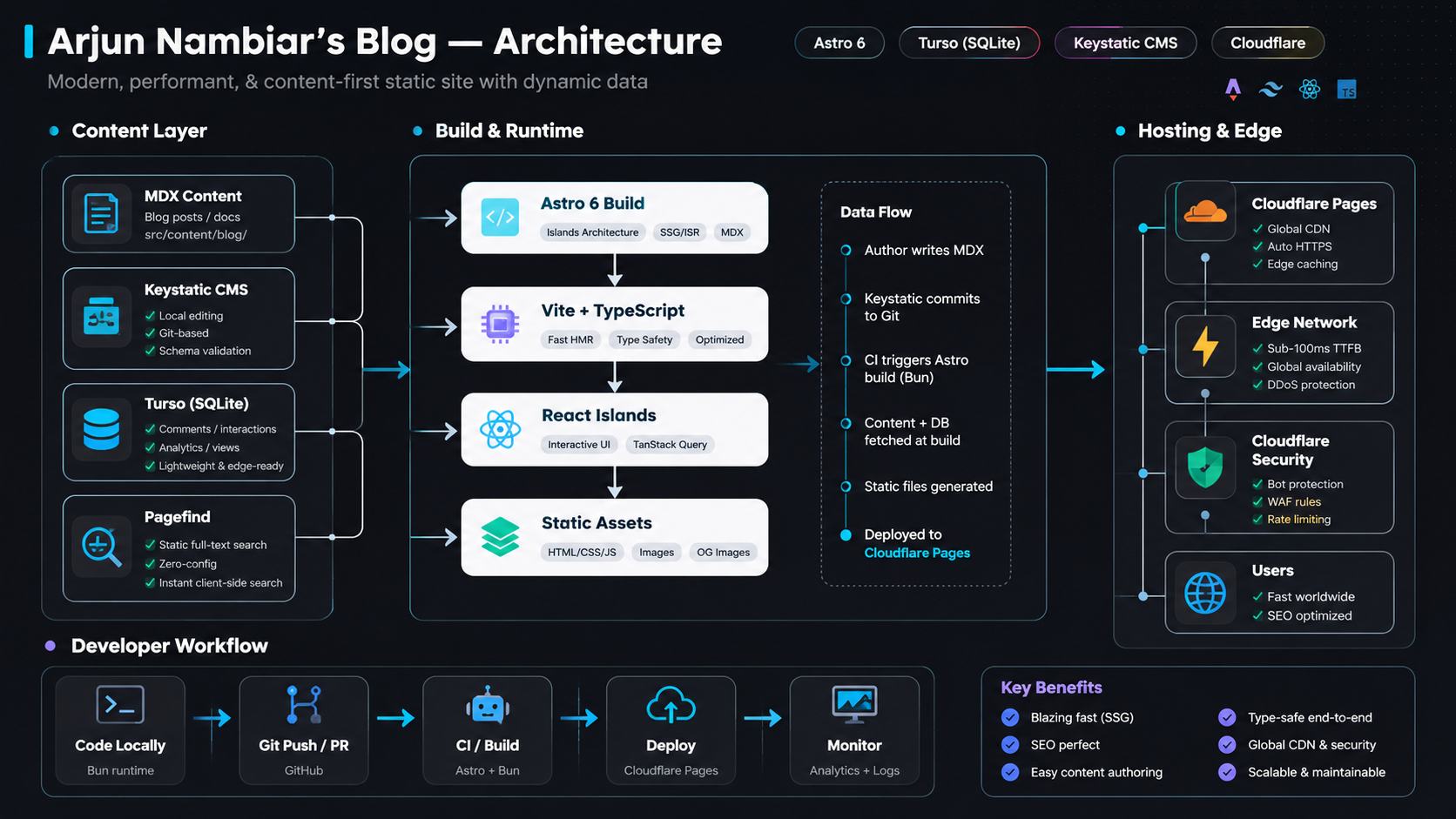Click the Git Push / PR branch icon
The image size is (1456, 819).
click(304, 705)
